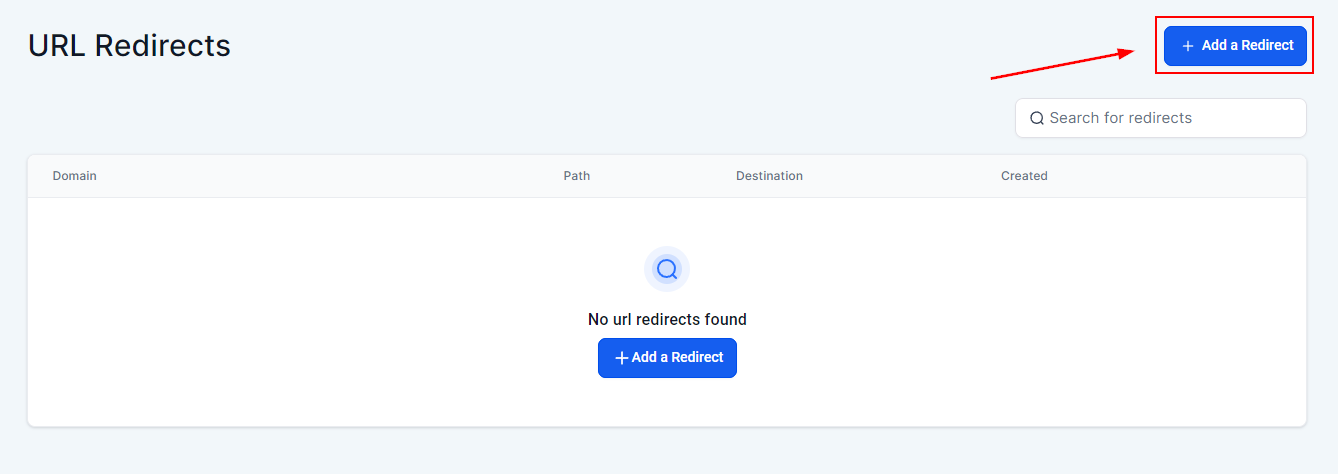The width and height of the screenshot is (1338, 474).
Task: Click Add a Redirect under the empty-state message
Action: pyautogui.click(x=667, y=358)
